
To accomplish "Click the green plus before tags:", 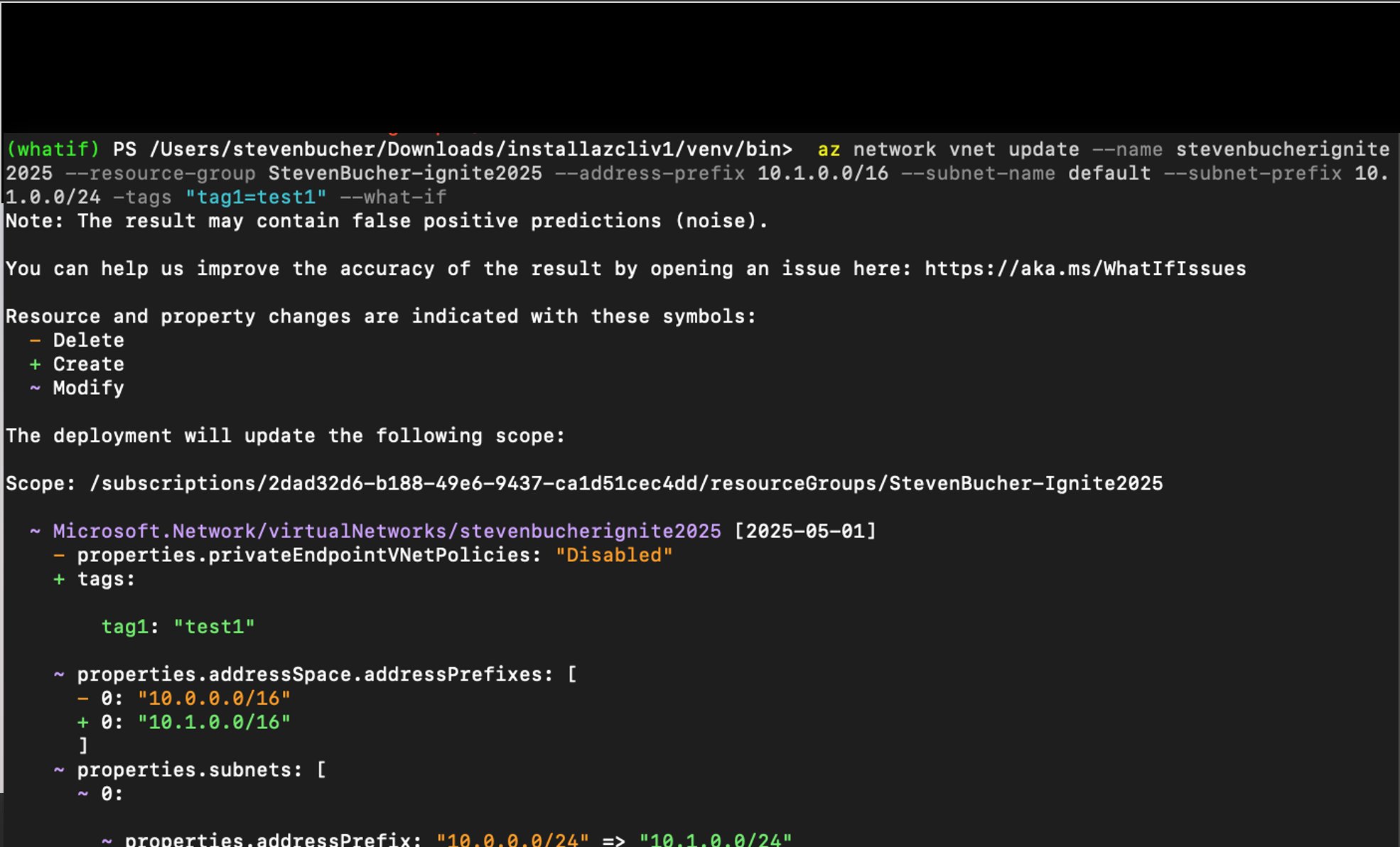I will click(x=59, y=579).
